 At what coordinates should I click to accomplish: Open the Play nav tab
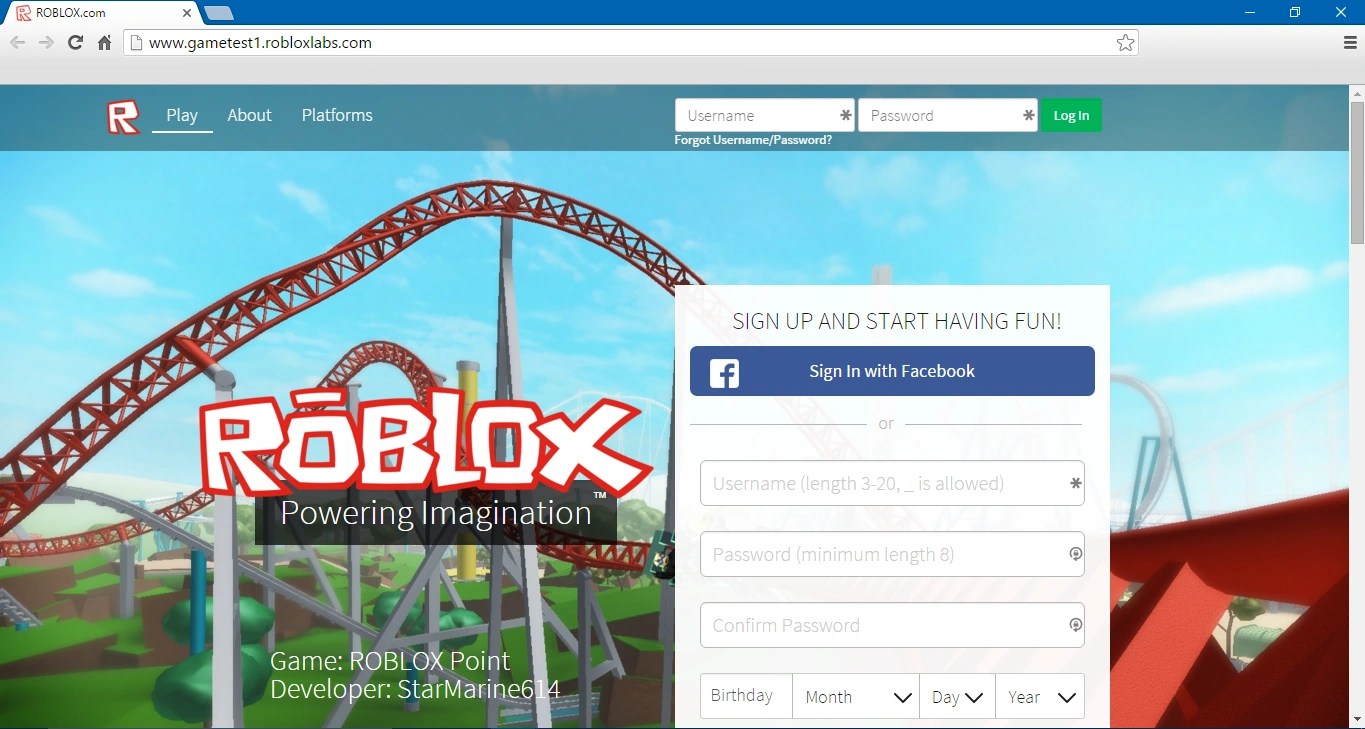pyautogui.click(x=182, y=115)
